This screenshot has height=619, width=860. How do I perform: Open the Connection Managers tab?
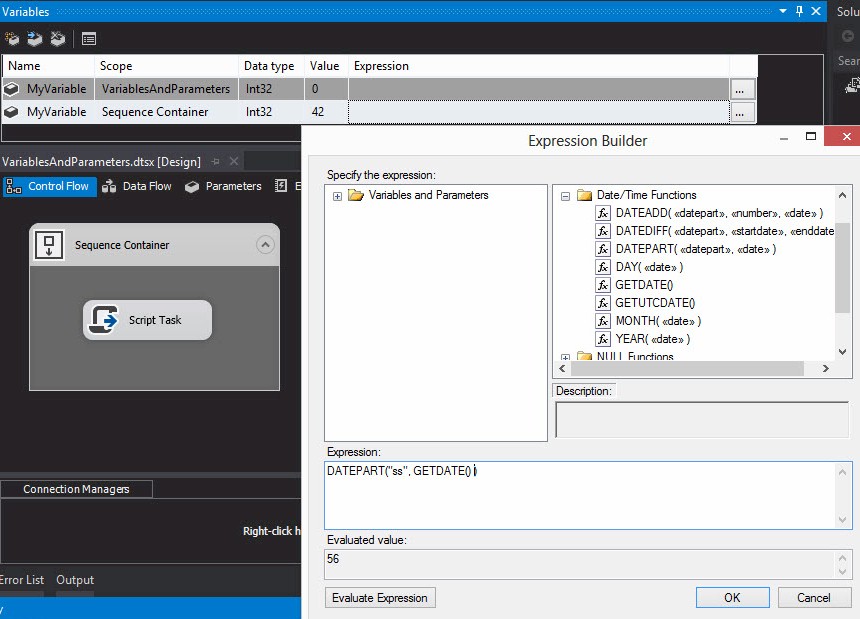[76, 489]
